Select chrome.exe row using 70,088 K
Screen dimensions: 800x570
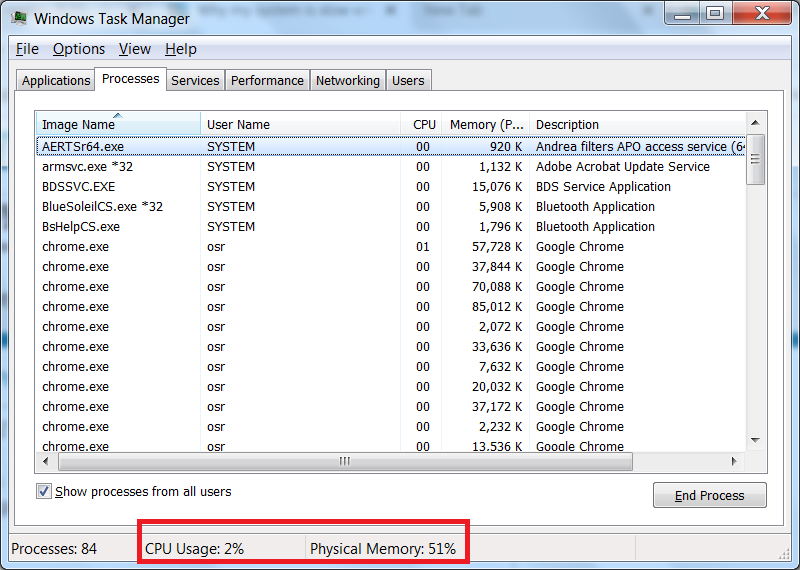pyautogui.click(x=391, y=287)
